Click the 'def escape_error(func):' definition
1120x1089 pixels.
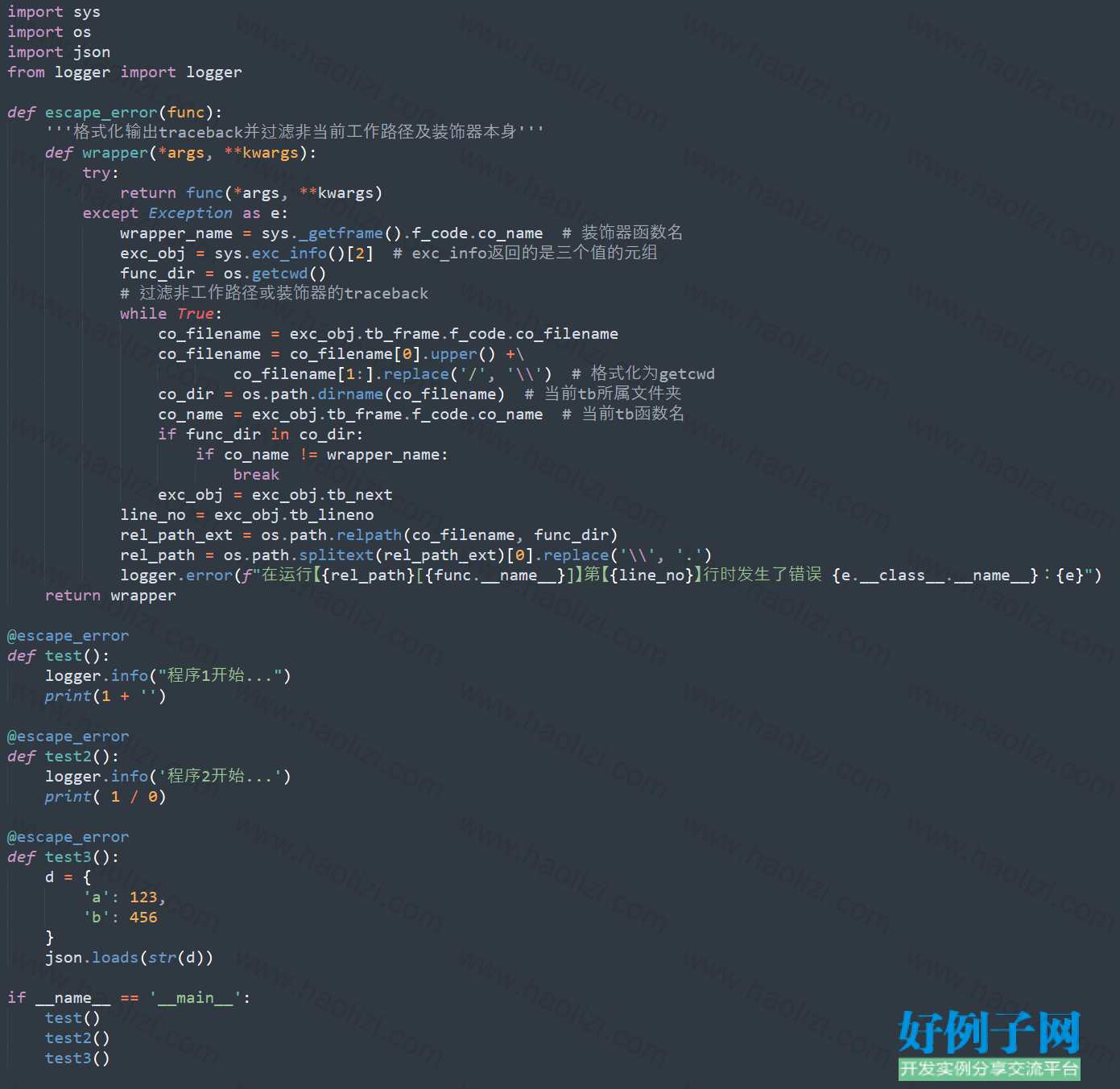115,113
